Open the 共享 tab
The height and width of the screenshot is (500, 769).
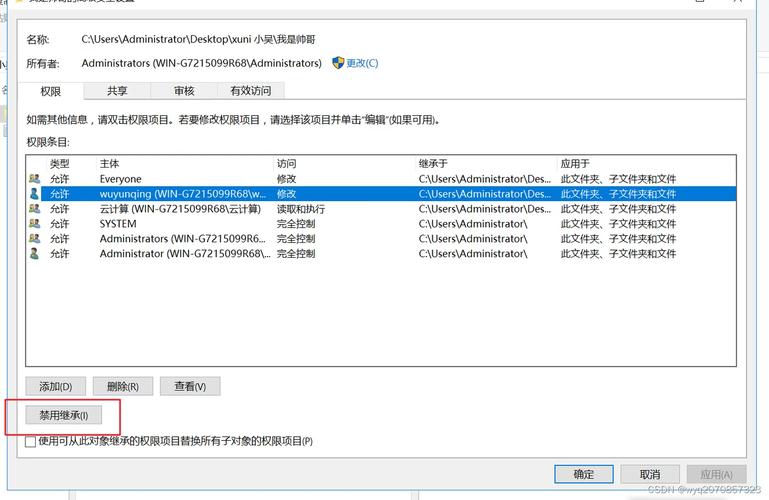pyautogui.click(x=117, y=91)
